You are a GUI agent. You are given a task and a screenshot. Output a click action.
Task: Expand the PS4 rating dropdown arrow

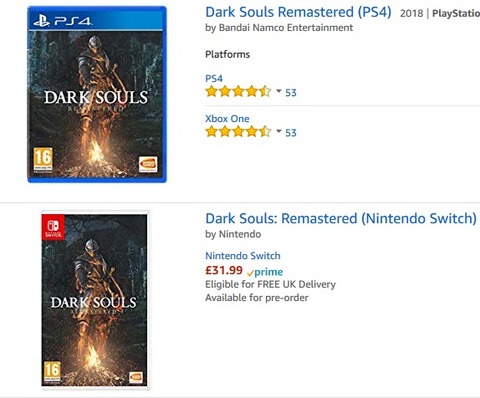coord(279,91)
